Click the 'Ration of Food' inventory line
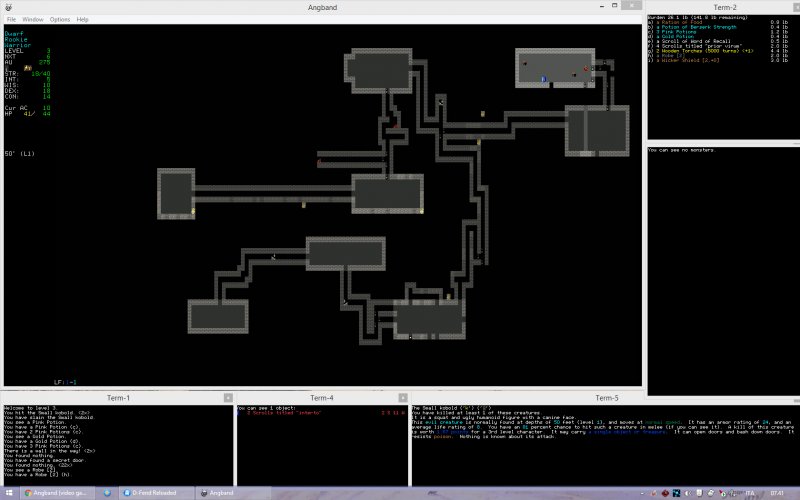The image size is (800, 500). coord(716,22)
